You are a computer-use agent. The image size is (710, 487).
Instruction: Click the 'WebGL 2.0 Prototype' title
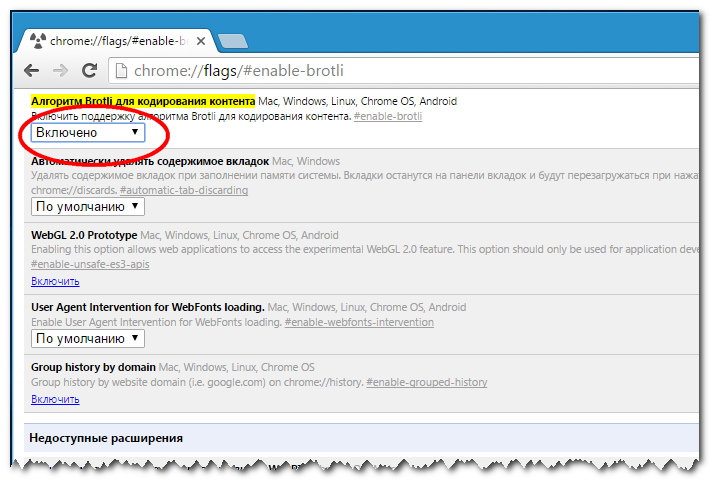click(x=84, y=235)
